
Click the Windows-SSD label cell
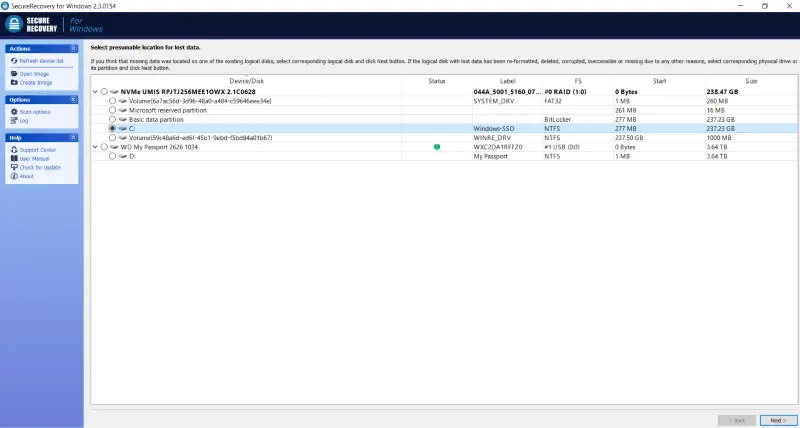coord(493,129)
